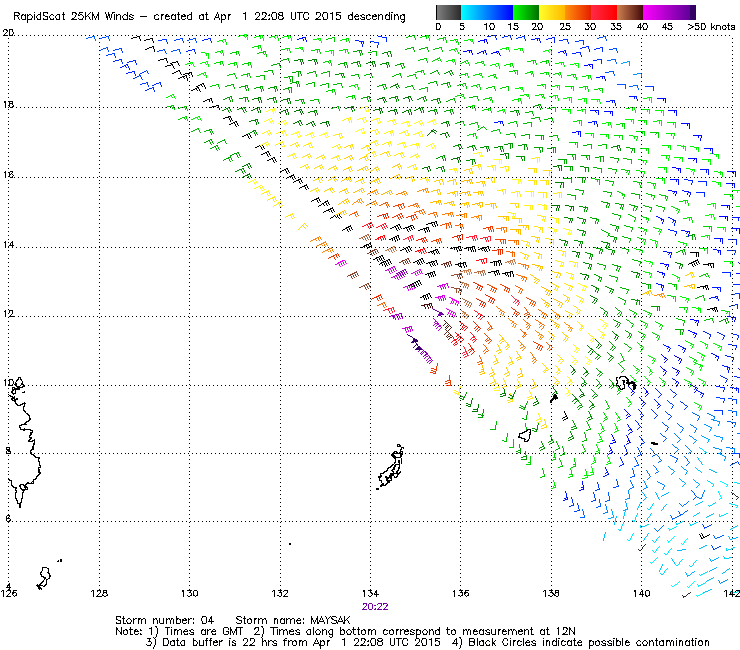Click the Yap island outline near 140E 10N

point(626,383)
